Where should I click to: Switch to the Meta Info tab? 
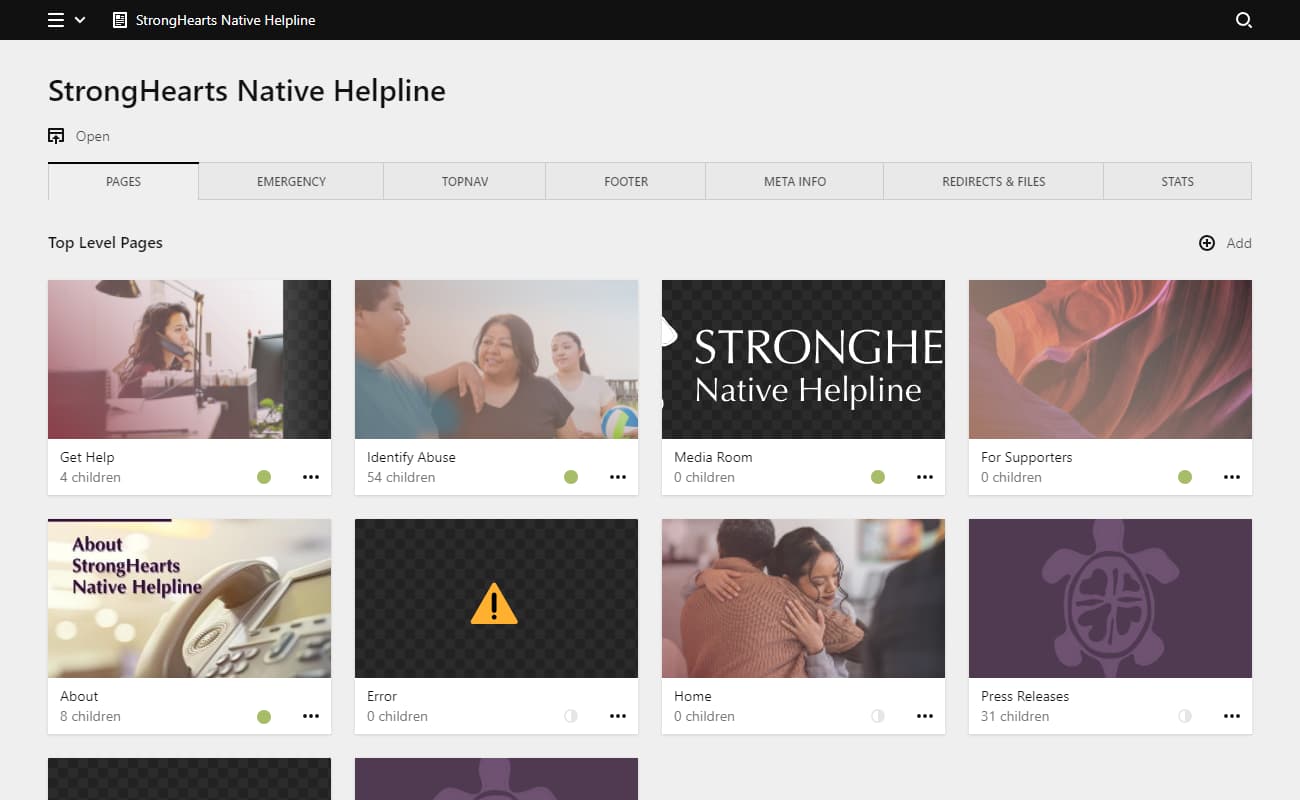(795, 181)
